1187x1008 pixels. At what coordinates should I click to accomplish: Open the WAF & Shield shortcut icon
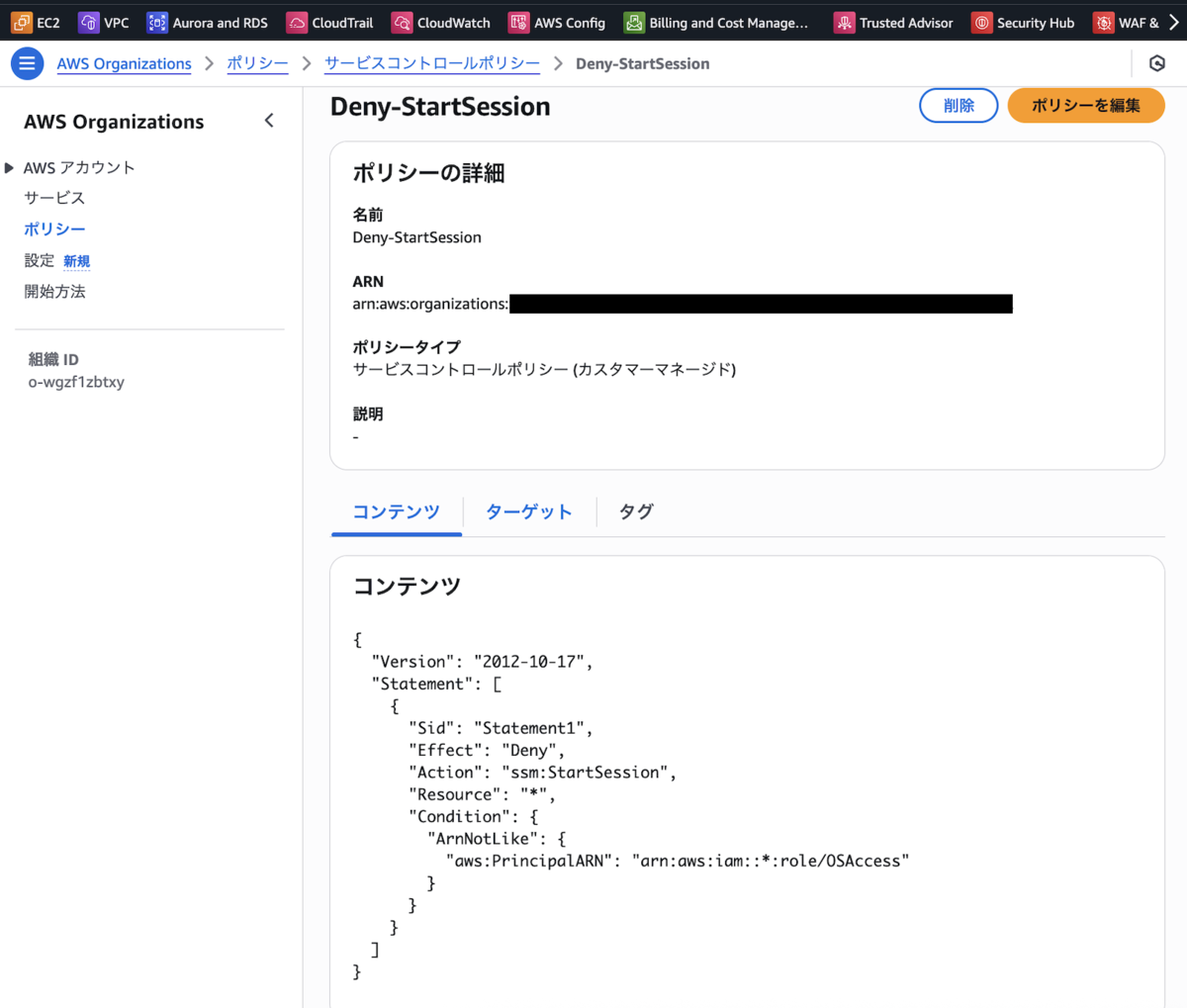tap(1103, 23)
